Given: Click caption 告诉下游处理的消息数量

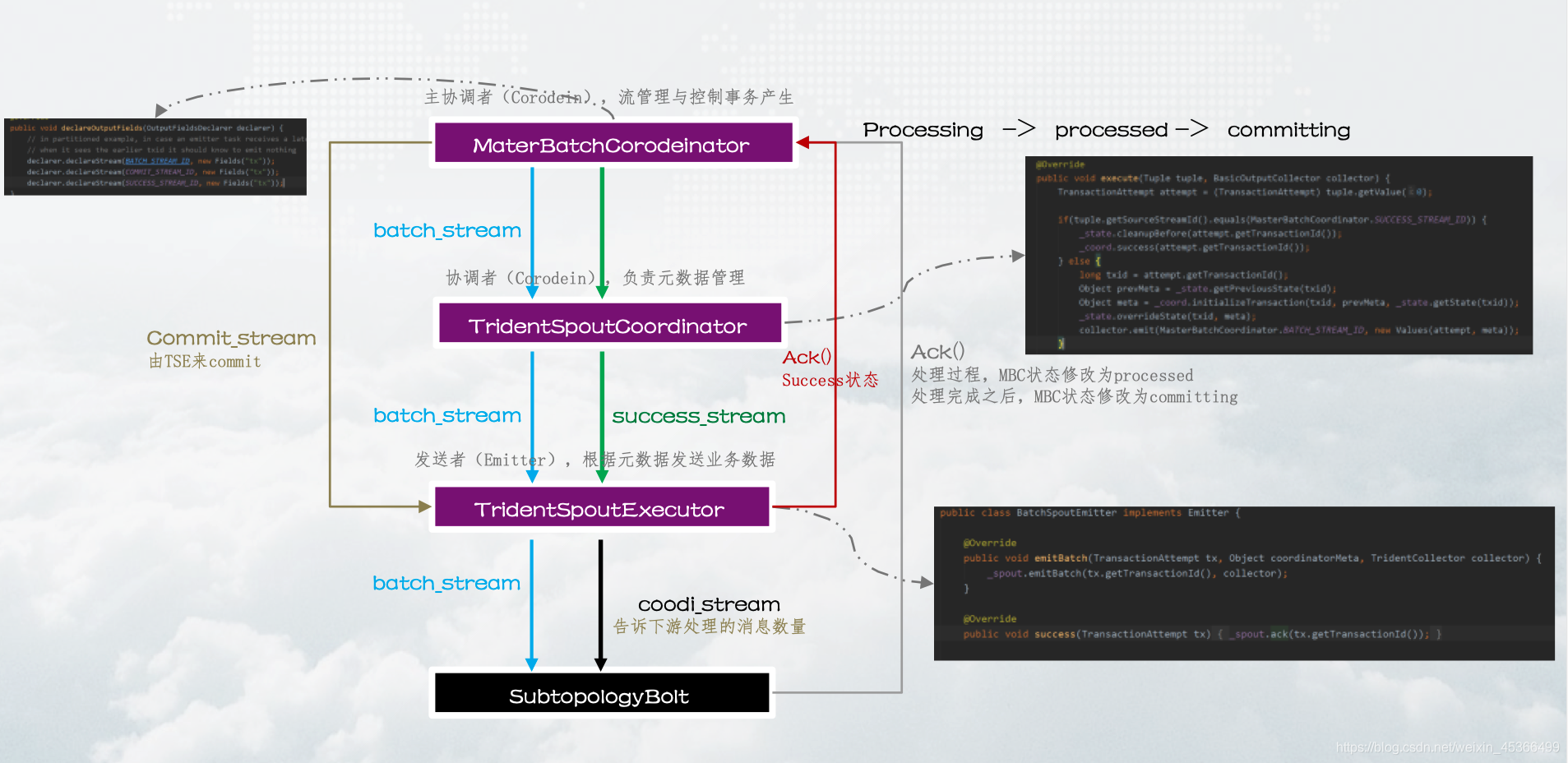Looking at the screenshot, I should [x=710, y=627].
